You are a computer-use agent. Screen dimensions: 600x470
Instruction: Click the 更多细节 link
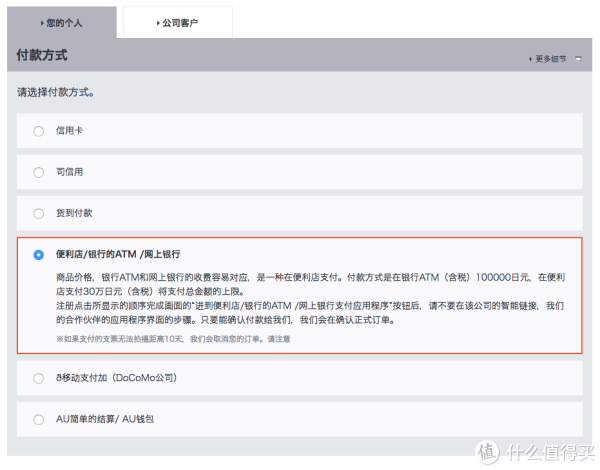551,59
